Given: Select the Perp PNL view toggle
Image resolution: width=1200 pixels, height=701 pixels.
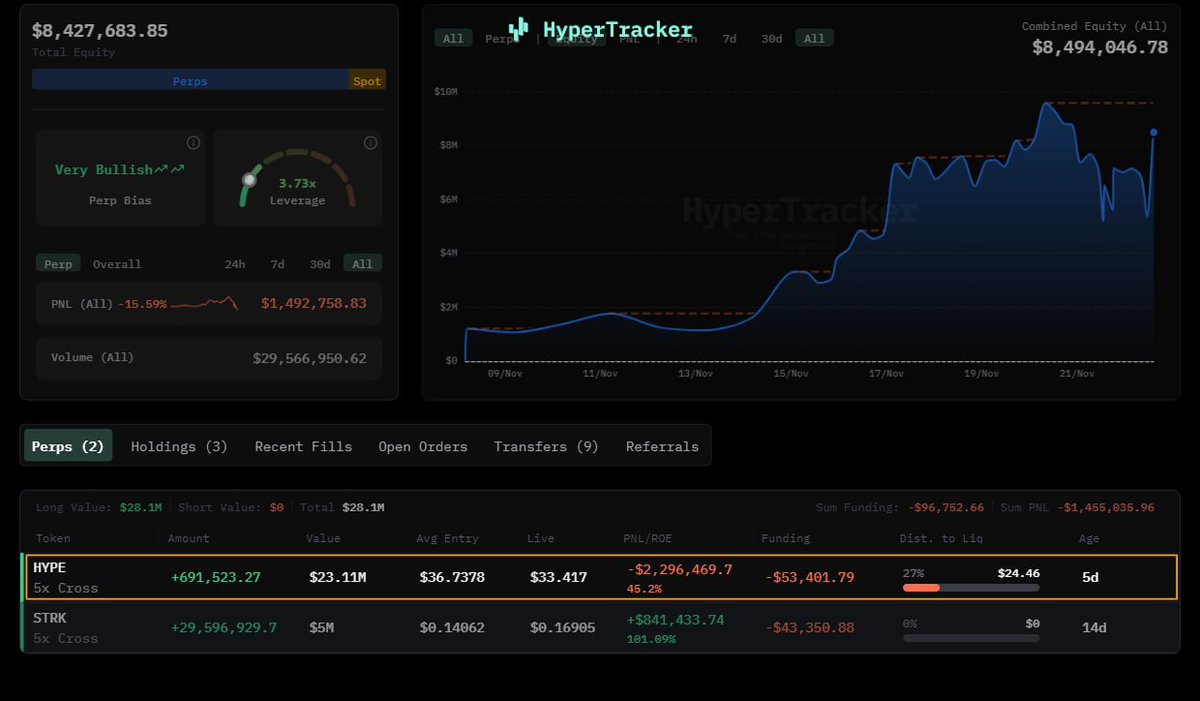Looking at the screenshot, I should tap(58, 264).
